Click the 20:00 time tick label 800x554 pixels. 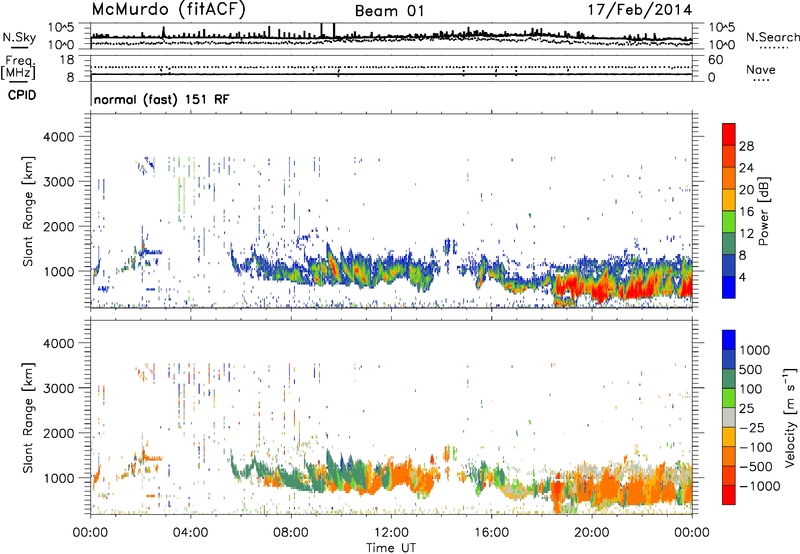[x=591, y=533]
